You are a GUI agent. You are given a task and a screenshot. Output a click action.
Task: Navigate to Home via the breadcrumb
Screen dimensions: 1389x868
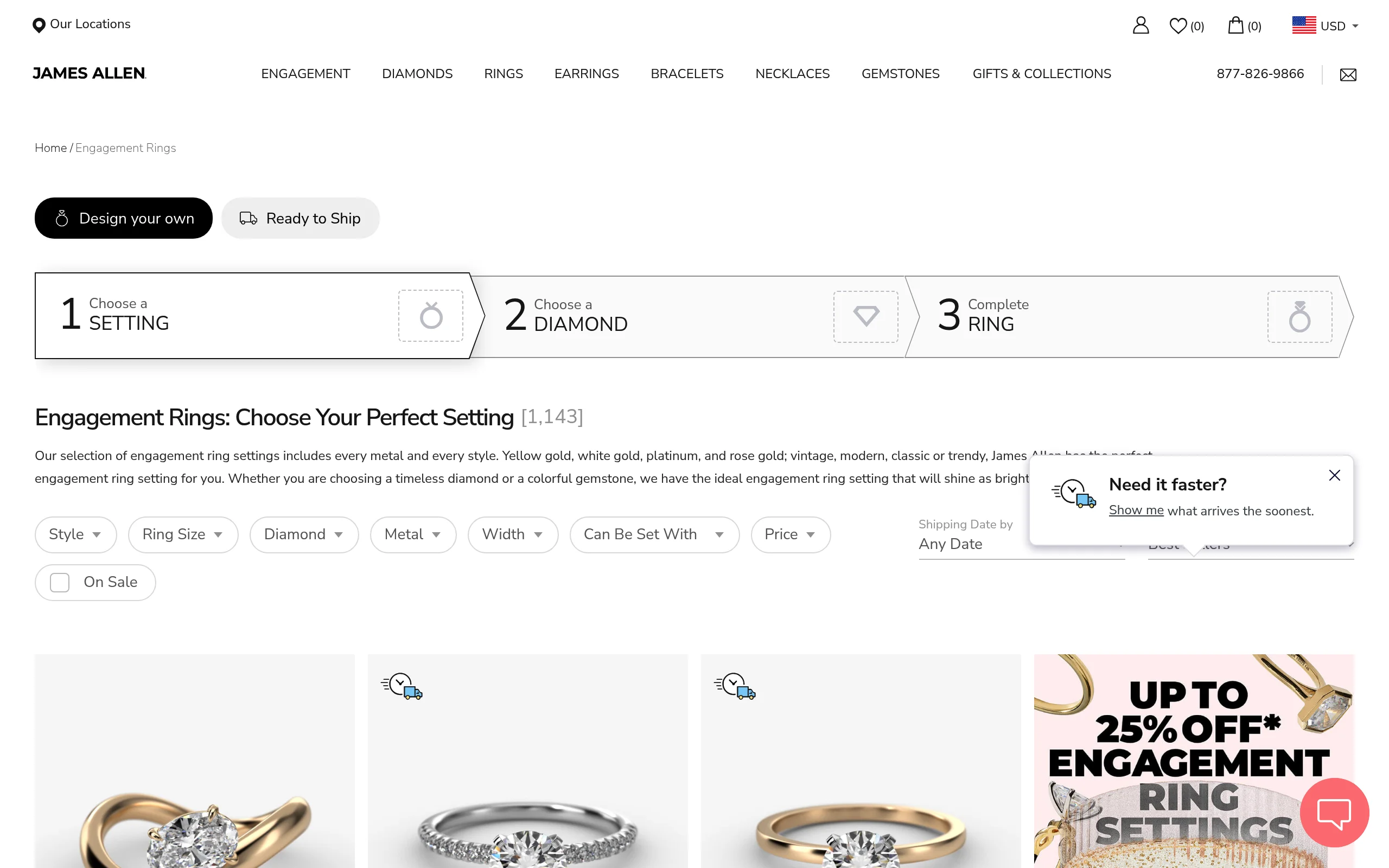click(50, 148)
